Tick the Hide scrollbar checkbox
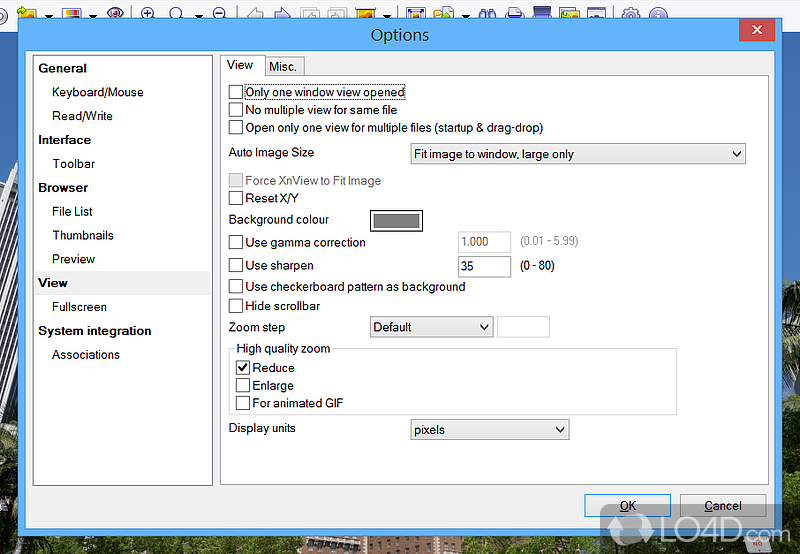Image resolution: width=800 pixels, height=554 pixels. [x=235, y=306]
